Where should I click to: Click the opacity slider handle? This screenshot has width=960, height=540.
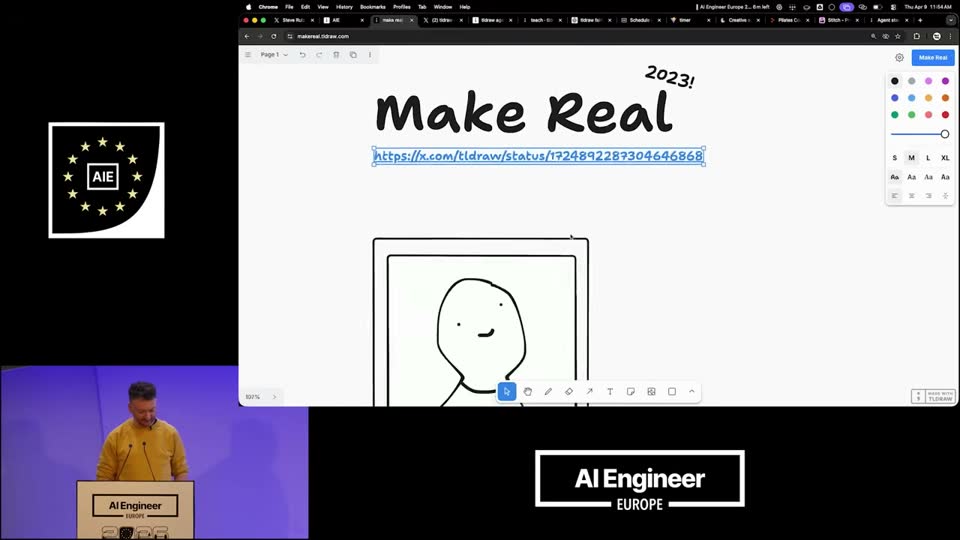coord(945,134)
